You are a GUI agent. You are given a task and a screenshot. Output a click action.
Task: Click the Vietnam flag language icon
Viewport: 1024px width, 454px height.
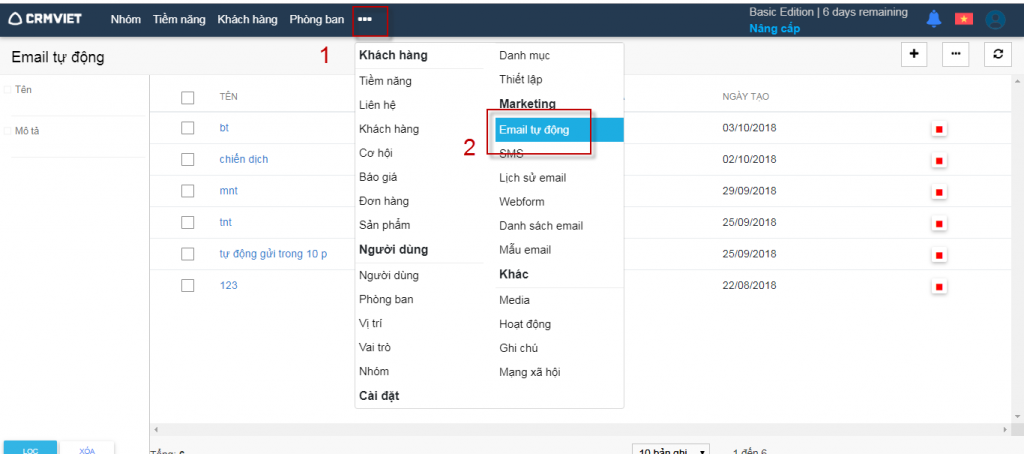point(964,19)
